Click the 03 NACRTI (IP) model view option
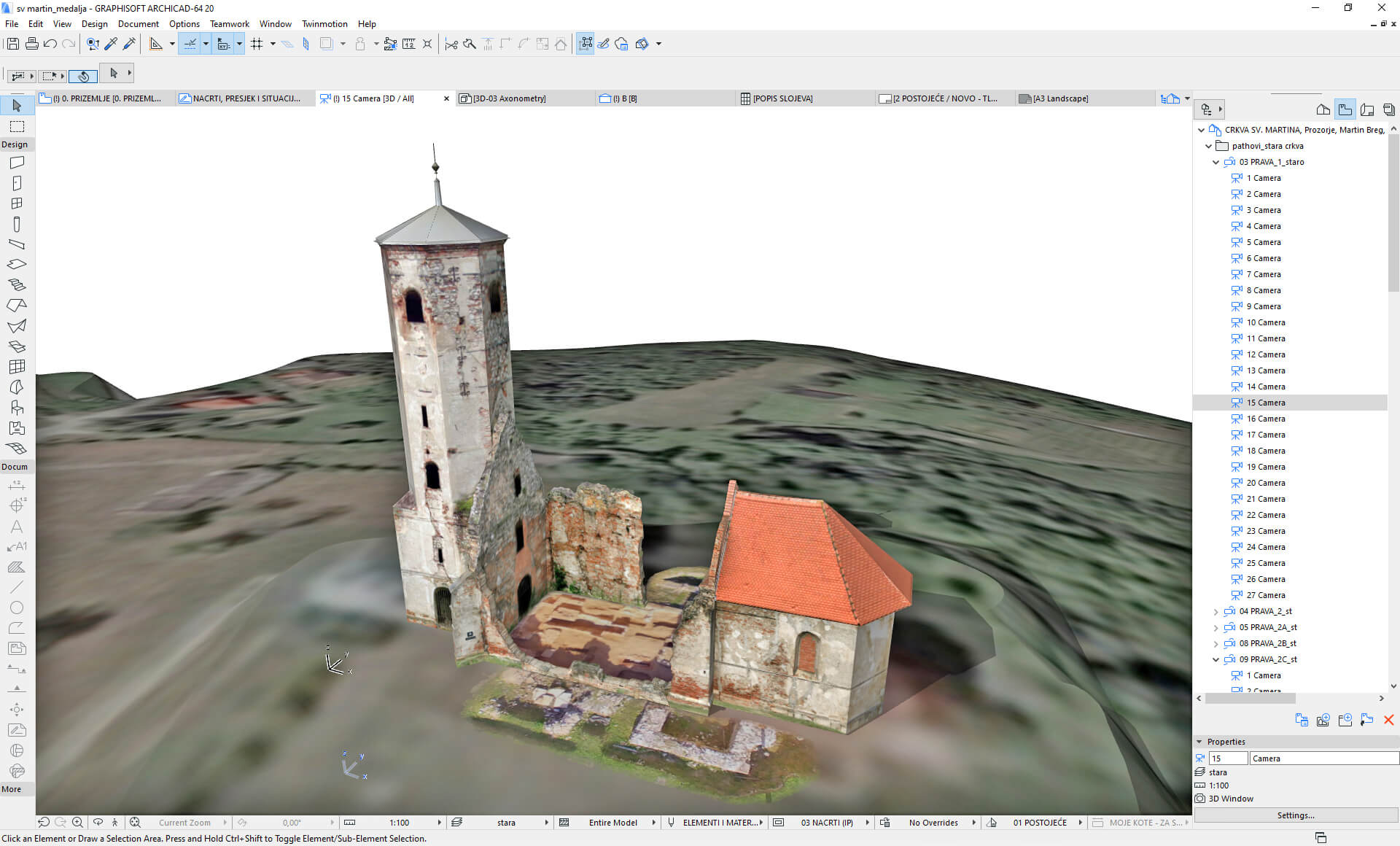 [x=826, y=822]
